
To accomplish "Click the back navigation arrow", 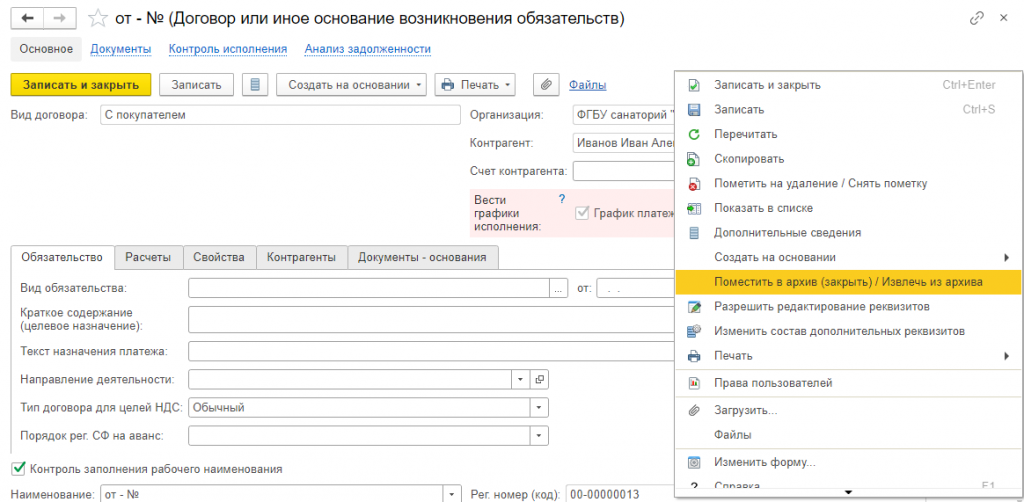I will point(27,18).
